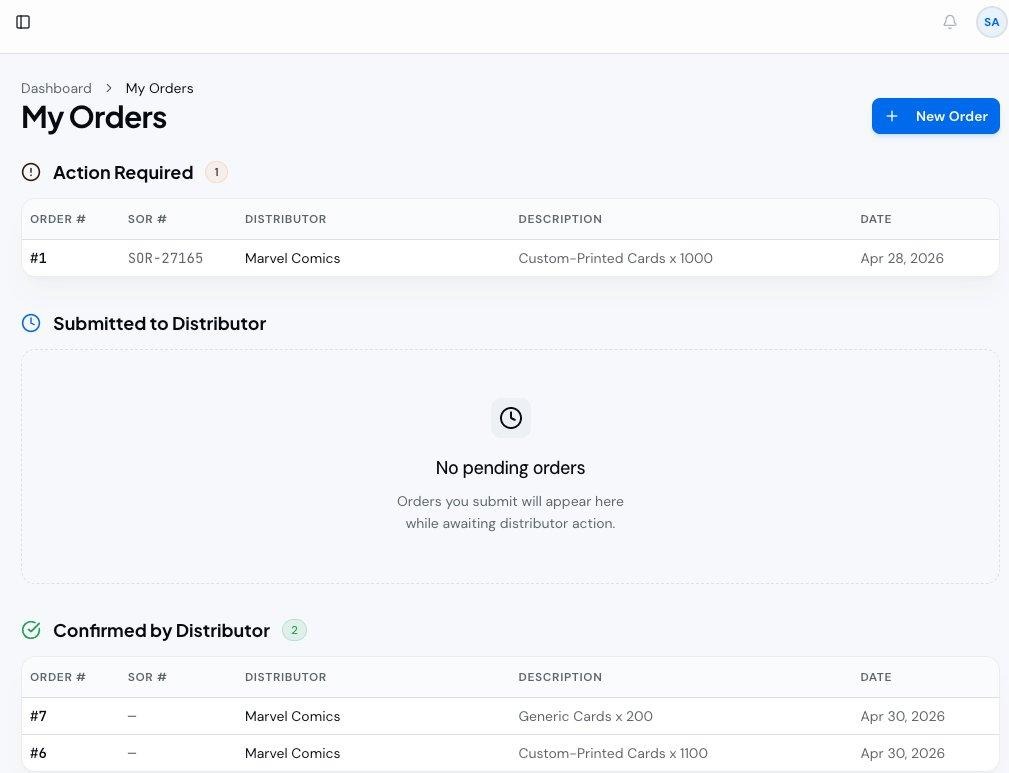The image size is (1009, 773).
Task: Click ORDER # header in Action Required table
Action: pos(58,219)
